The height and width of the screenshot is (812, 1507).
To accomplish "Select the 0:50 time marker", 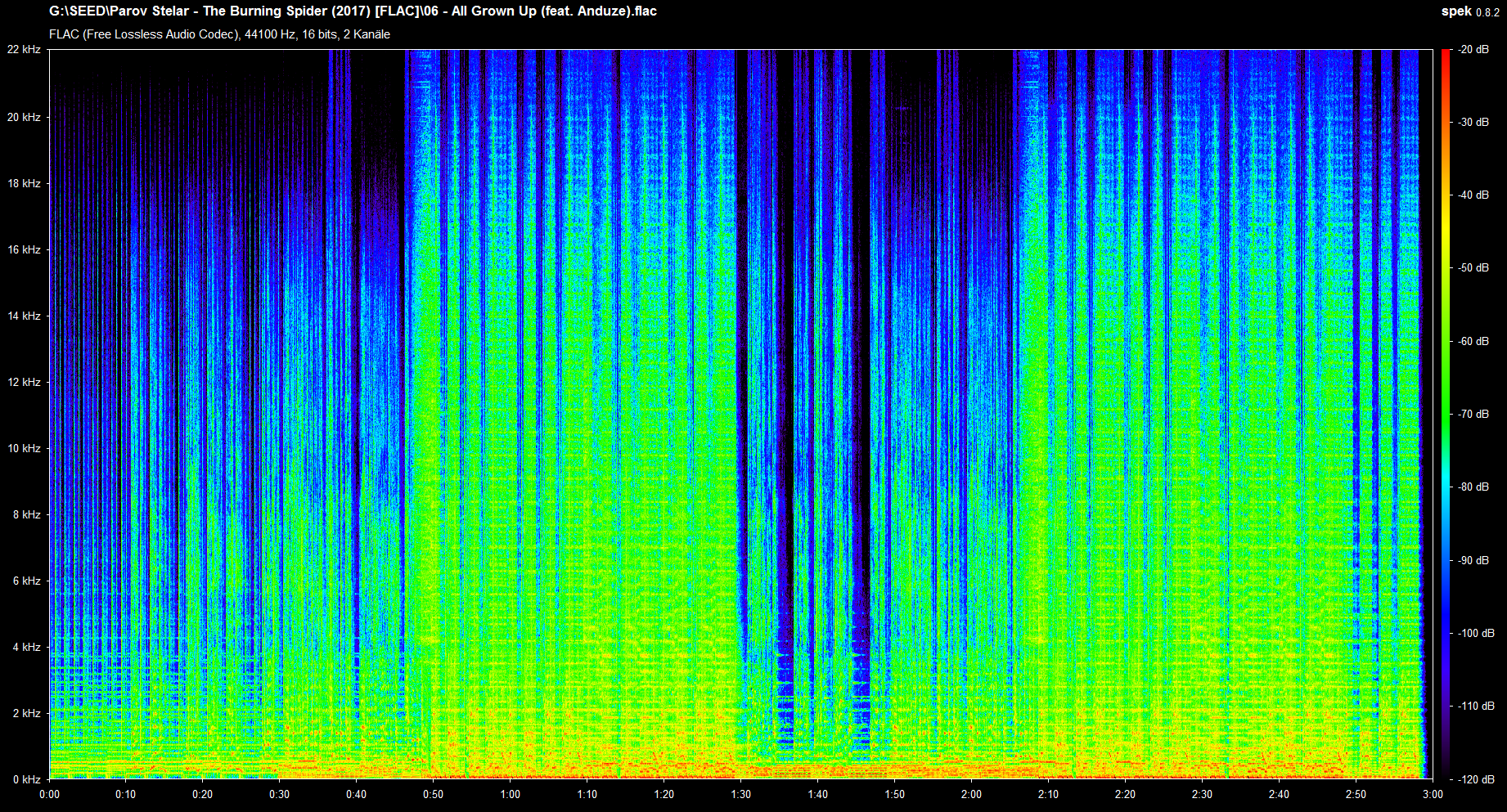I will point(433,794).
